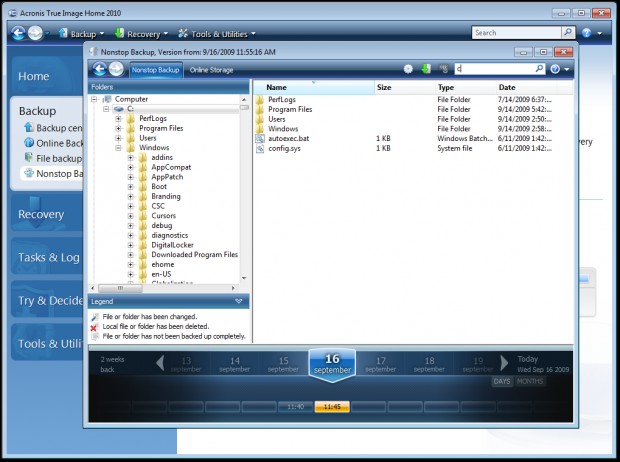Open settings gear icon in browser toolbar

[408, 69]
